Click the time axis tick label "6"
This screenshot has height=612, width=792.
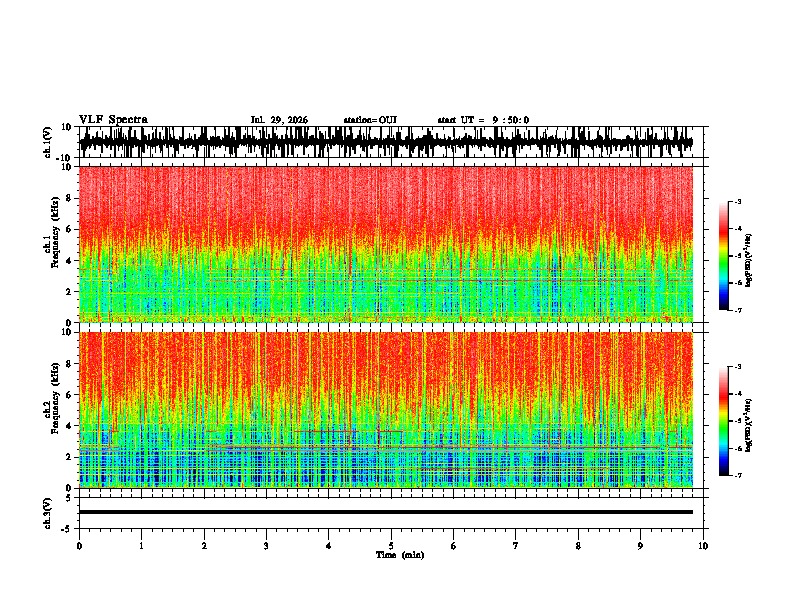pyautogui.click(x=453, y=546)
